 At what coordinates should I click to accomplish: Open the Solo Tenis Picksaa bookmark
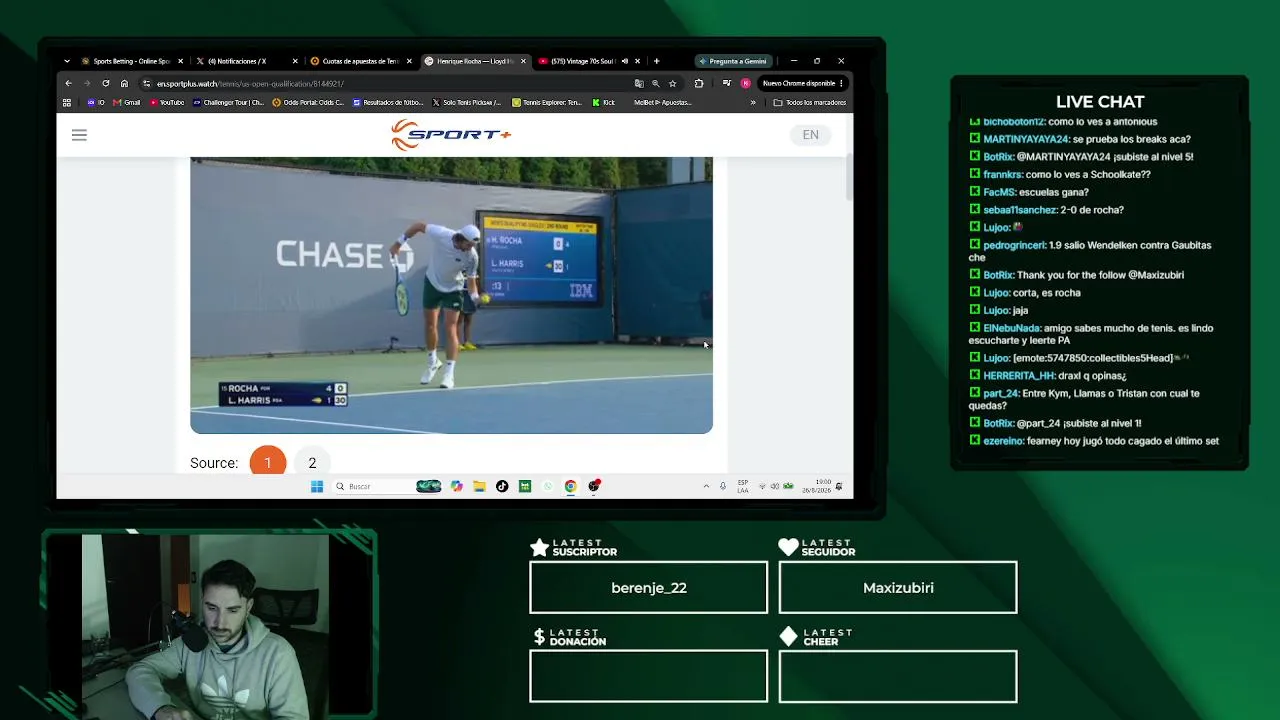click(467, 102)
